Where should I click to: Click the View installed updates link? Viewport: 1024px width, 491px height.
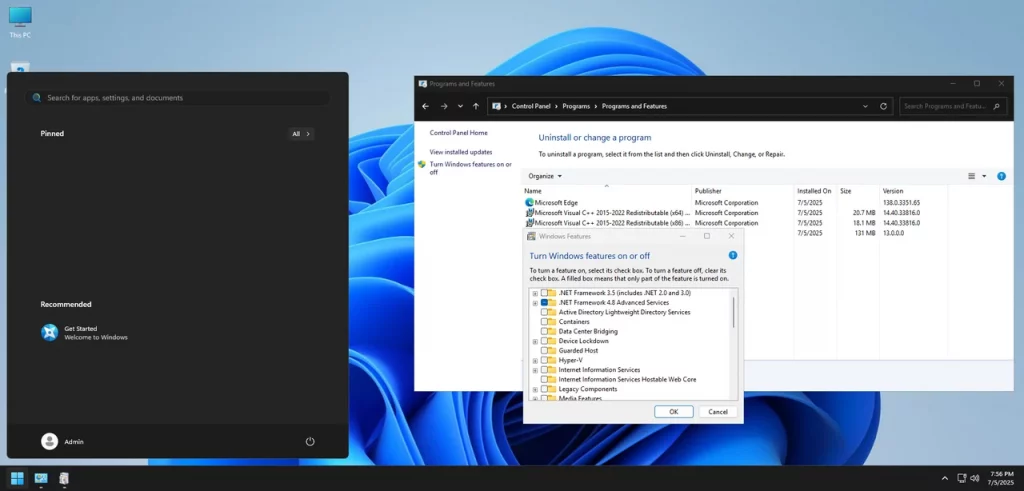pyautogui.click(x=460, y=152)
